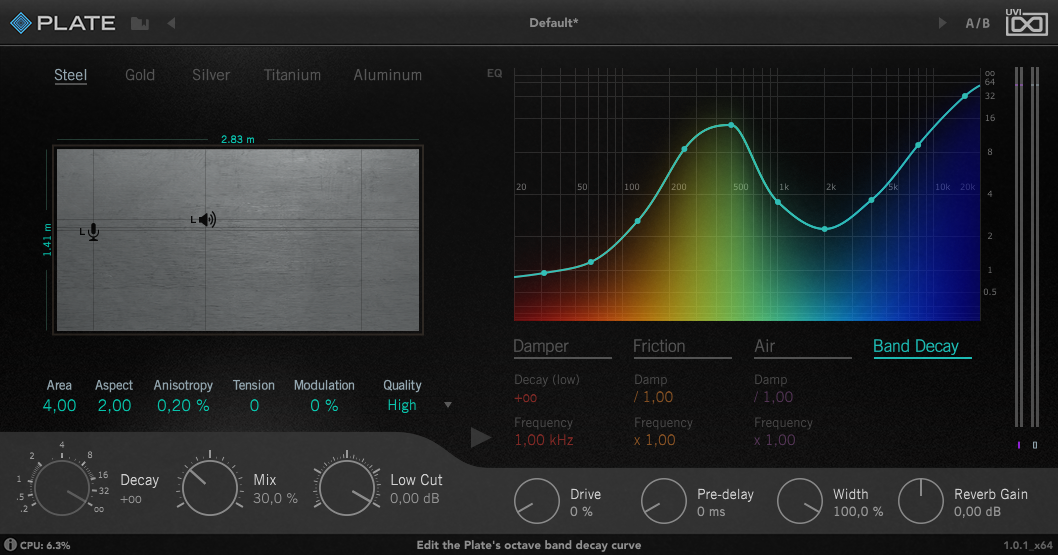Click the Aspect value 2,00

[114, 405]
